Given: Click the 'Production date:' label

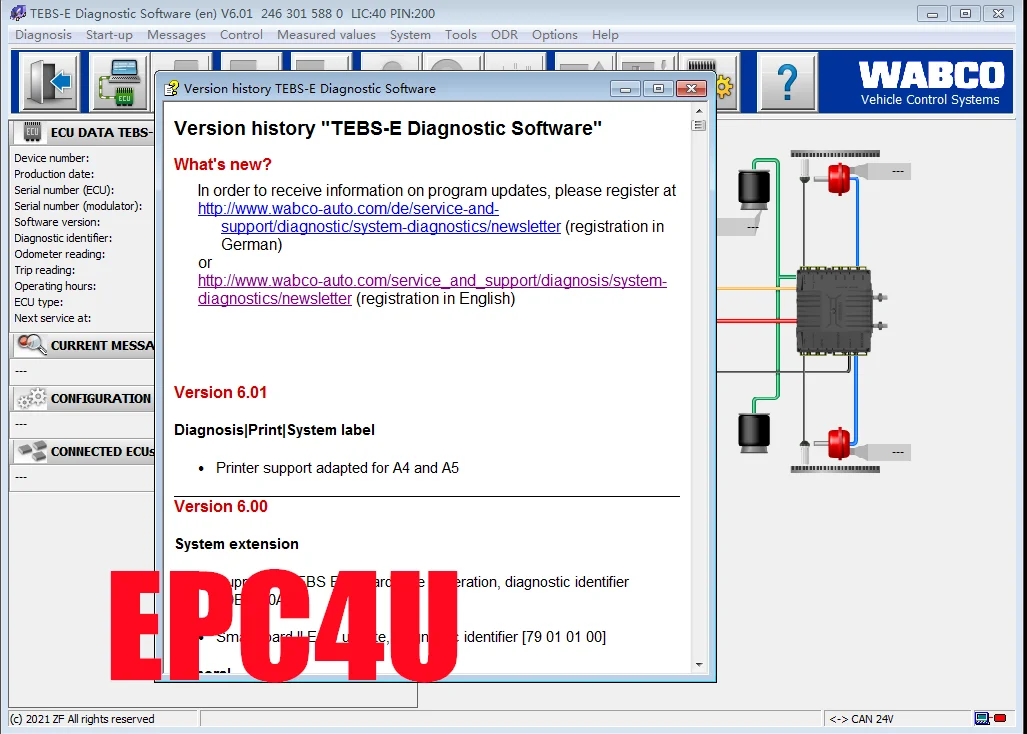Looking at the screenshot, I should tap(54, 174).
